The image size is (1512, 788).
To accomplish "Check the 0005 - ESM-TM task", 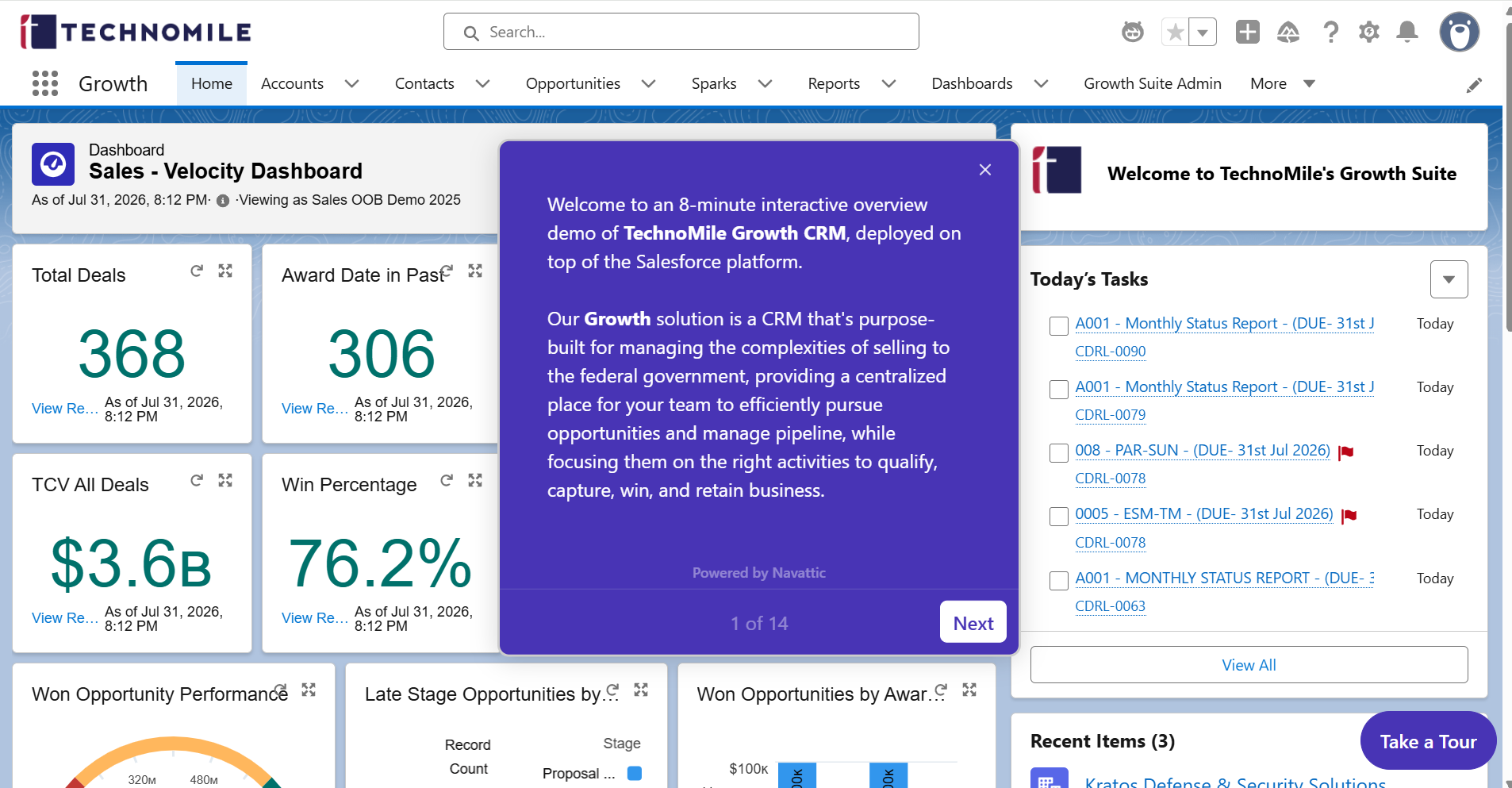I will [x=1059, y=517].
